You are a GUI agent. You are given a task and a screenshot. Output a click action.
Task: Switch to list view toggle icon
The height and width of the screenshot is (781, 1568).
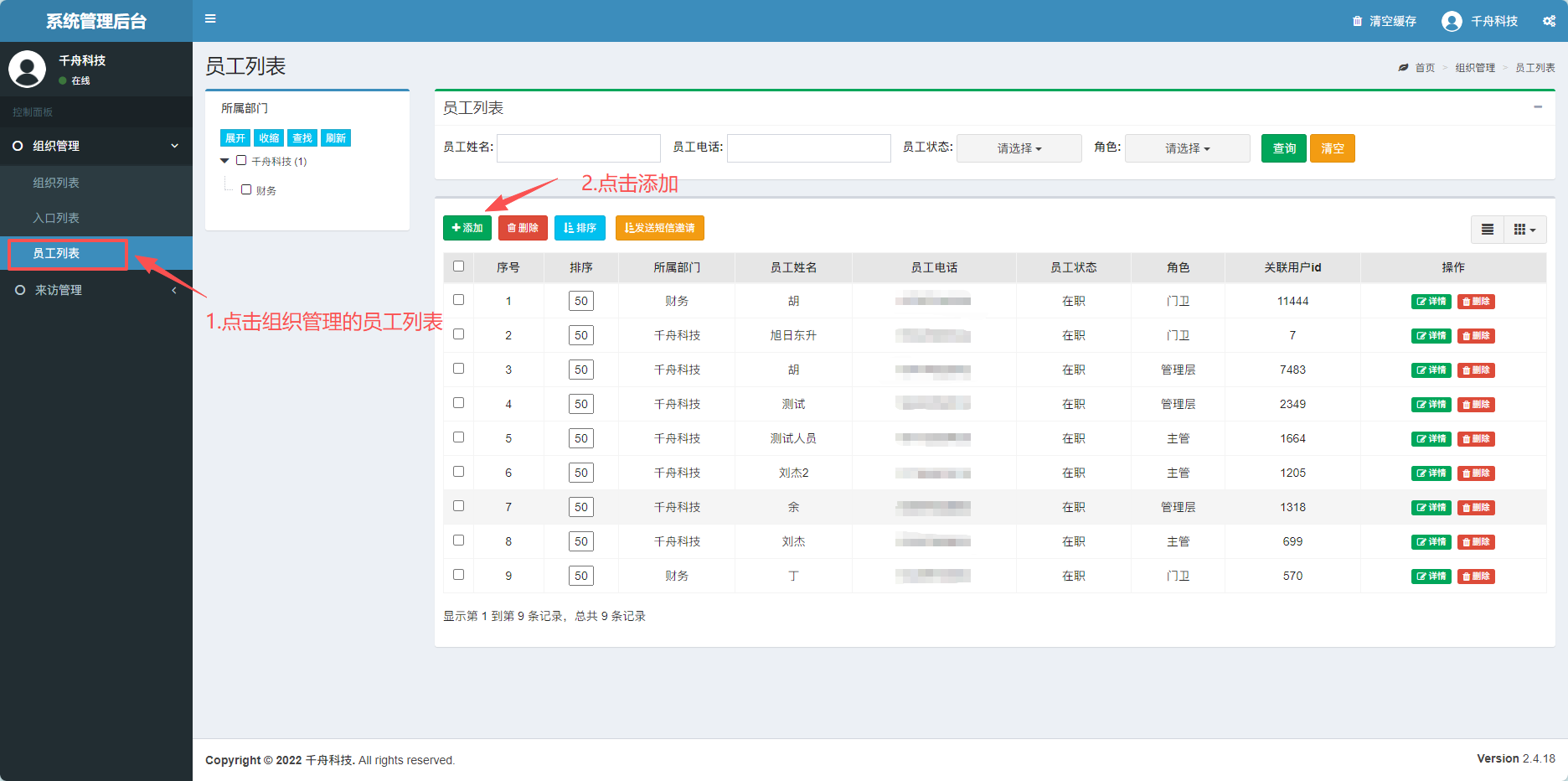click(x=1487, y=230)
